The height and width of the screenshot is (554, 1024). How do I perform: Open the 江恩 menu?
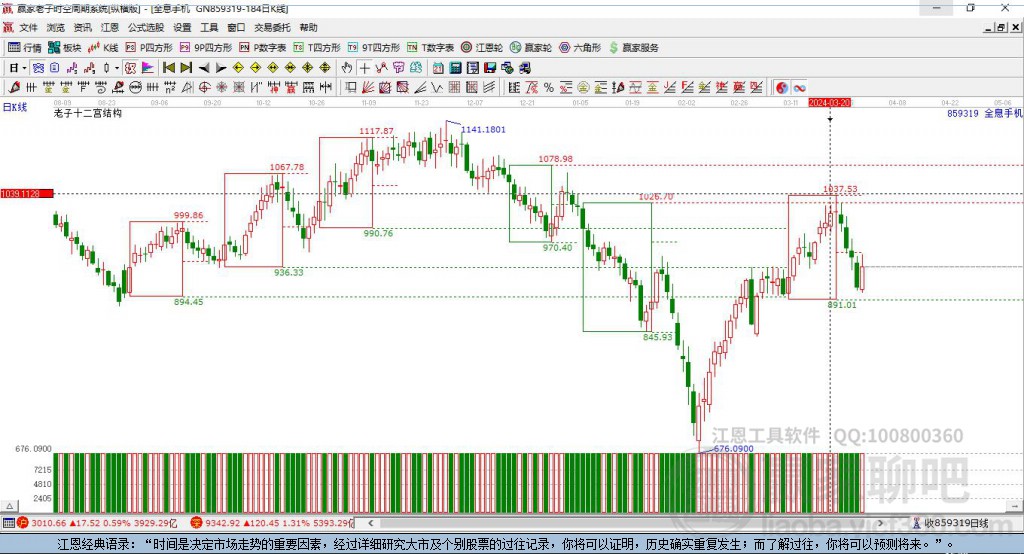[x=110, y=27]
